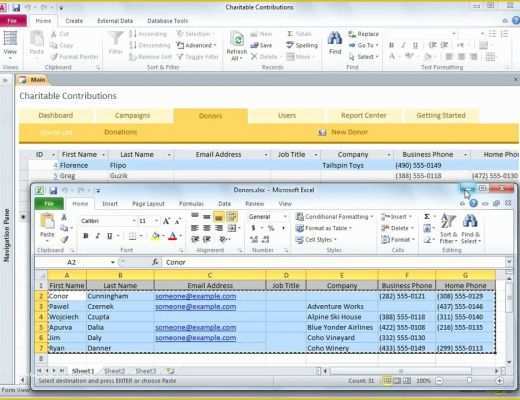
Task: Open the Cell Styles dropdown in Excel
Action: pos(316,239)
